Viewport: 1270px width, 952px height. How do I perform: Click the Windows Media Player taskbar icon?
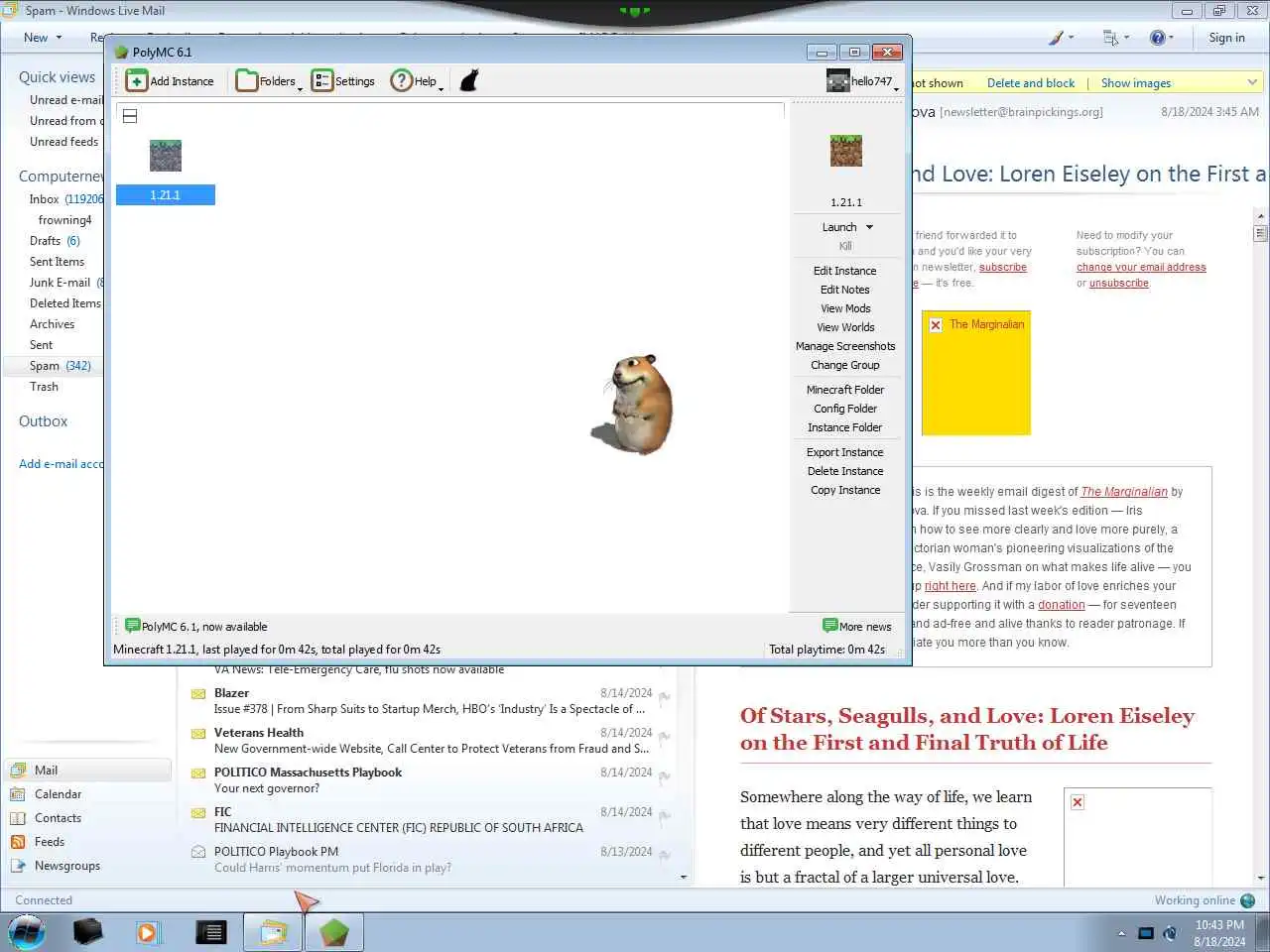pos(147,932)
